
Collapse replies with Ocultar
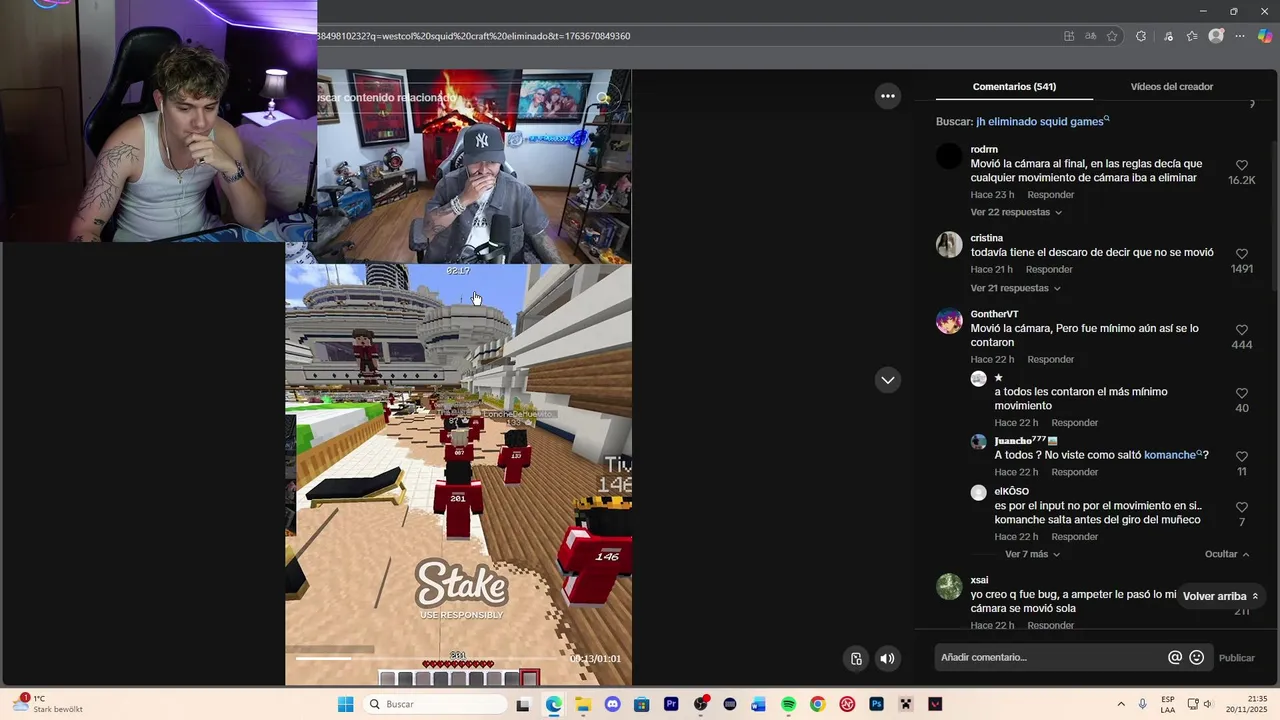click(x=1227, y=554)
